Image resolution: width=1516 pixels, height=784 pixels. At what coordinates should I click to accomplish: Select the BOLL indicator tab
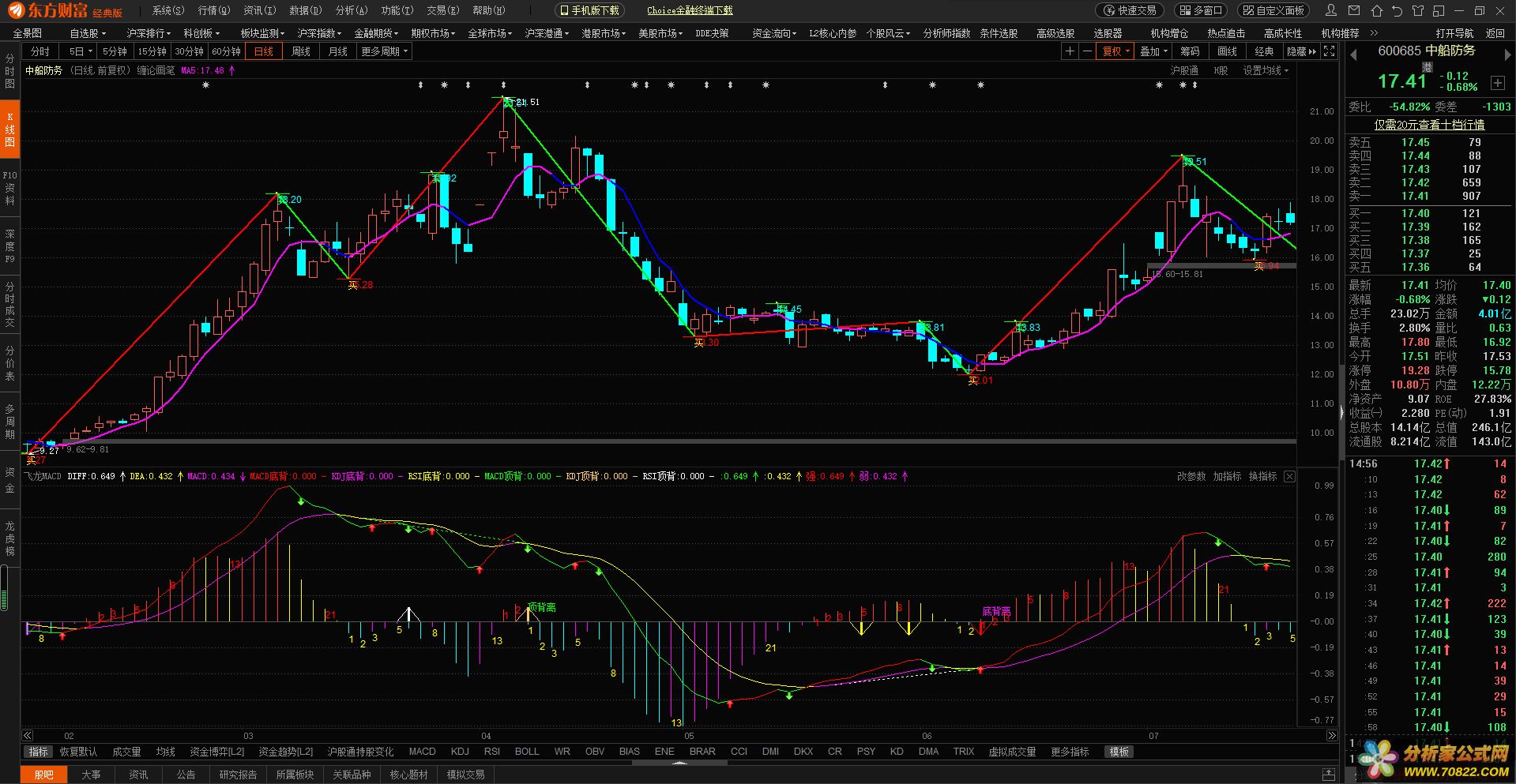[x=527, y=752]
